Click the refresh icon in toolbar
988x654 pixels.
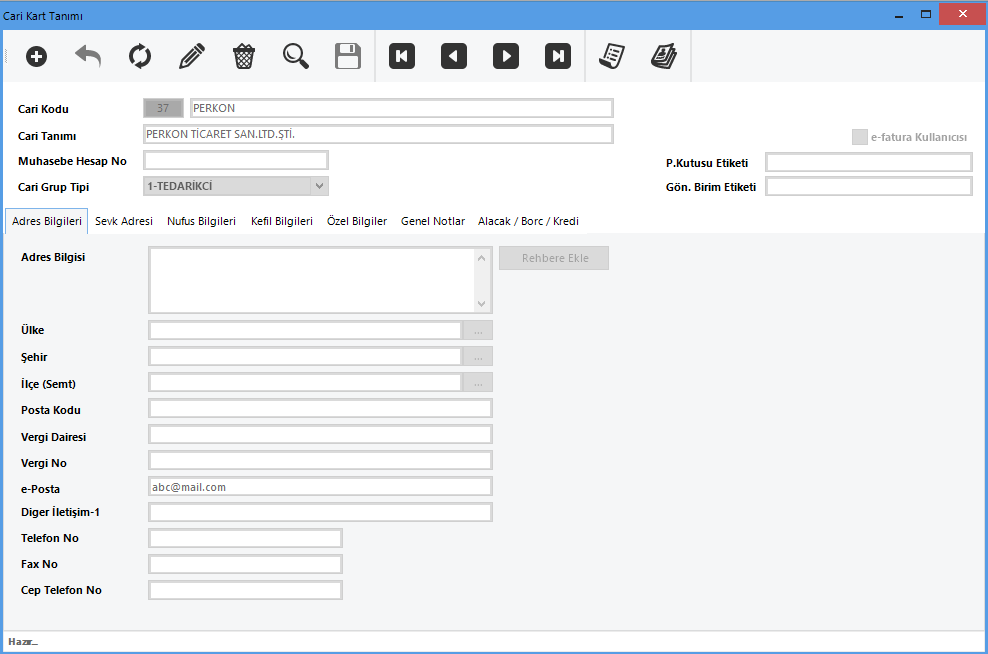tap(140, 57)
